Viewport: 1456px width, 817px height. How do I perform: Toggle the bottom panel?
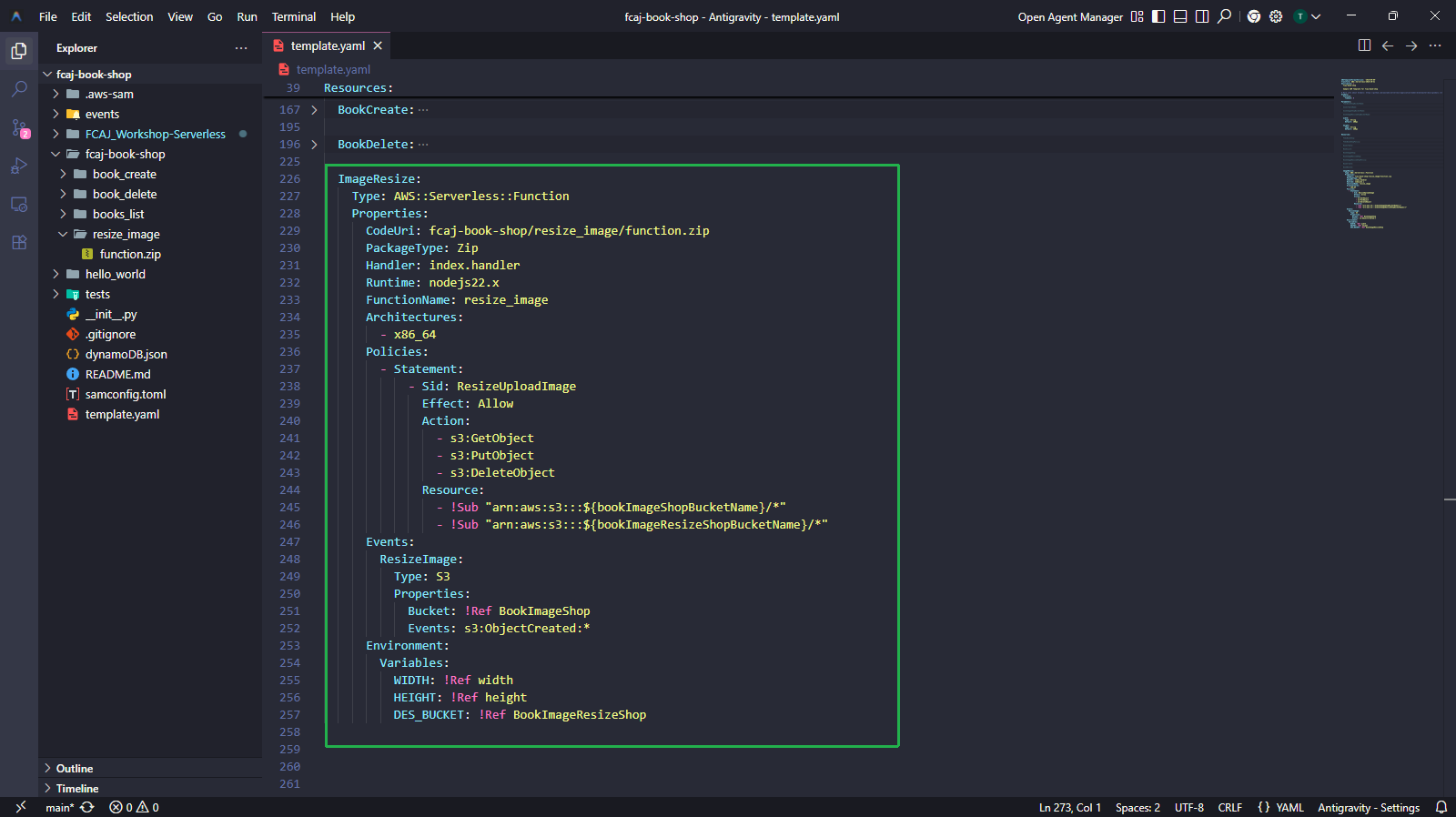pos(1180,16)
